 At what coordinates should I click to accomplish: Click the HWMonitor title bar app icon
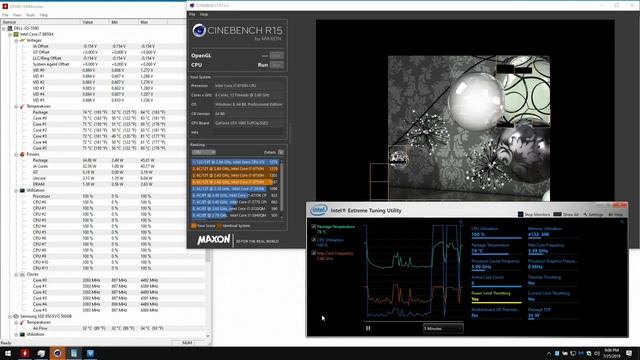point(5,6)
